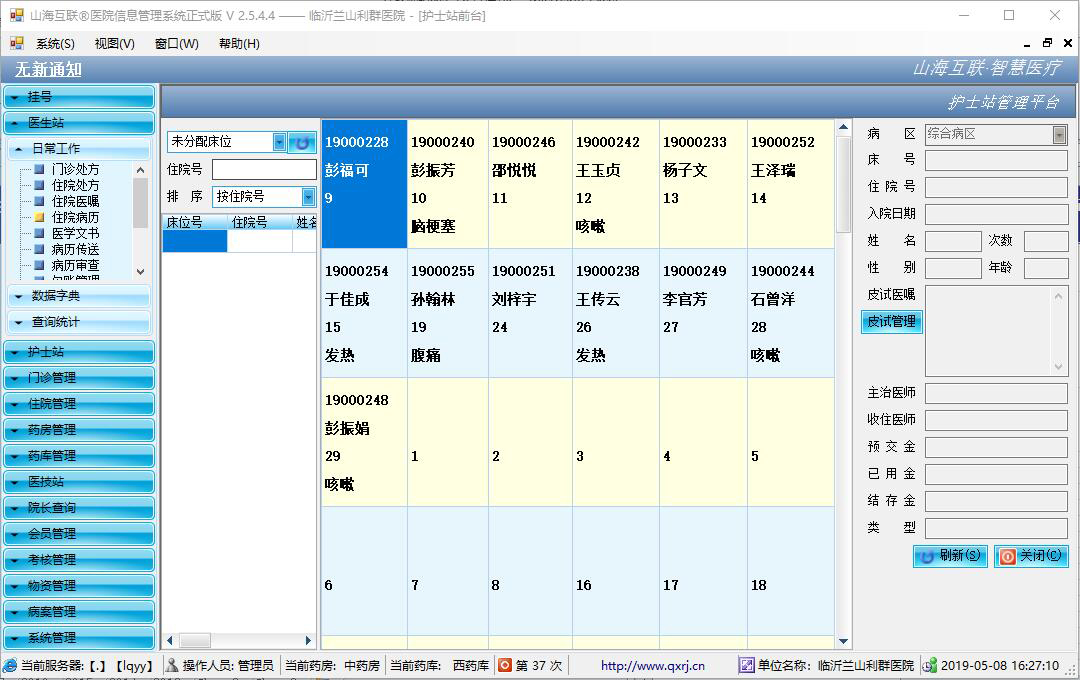Viewport: 1080px width, 680px height.
Task: Open the 按住院号 sort dropdown
Action: (308, 197)
